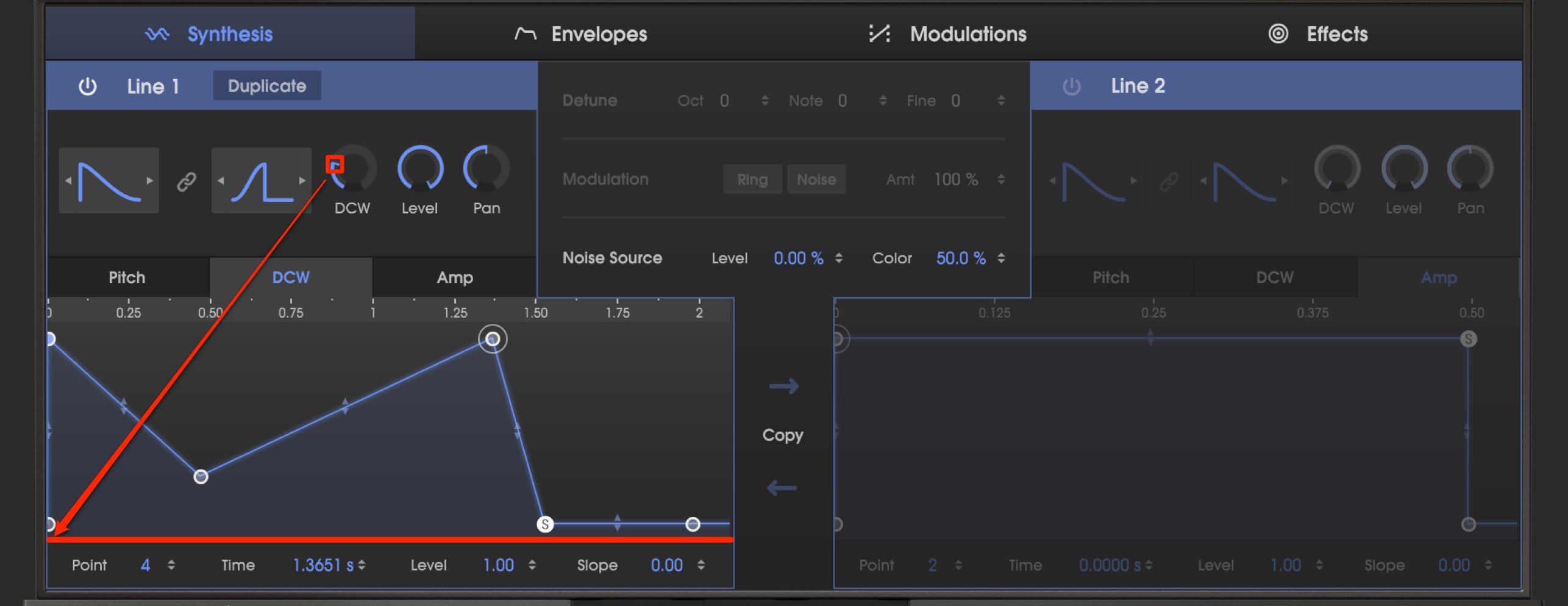1568x606 pixels.
Task: Copy envelope to Line 2 with right arrow
Action: click(783, 386)
